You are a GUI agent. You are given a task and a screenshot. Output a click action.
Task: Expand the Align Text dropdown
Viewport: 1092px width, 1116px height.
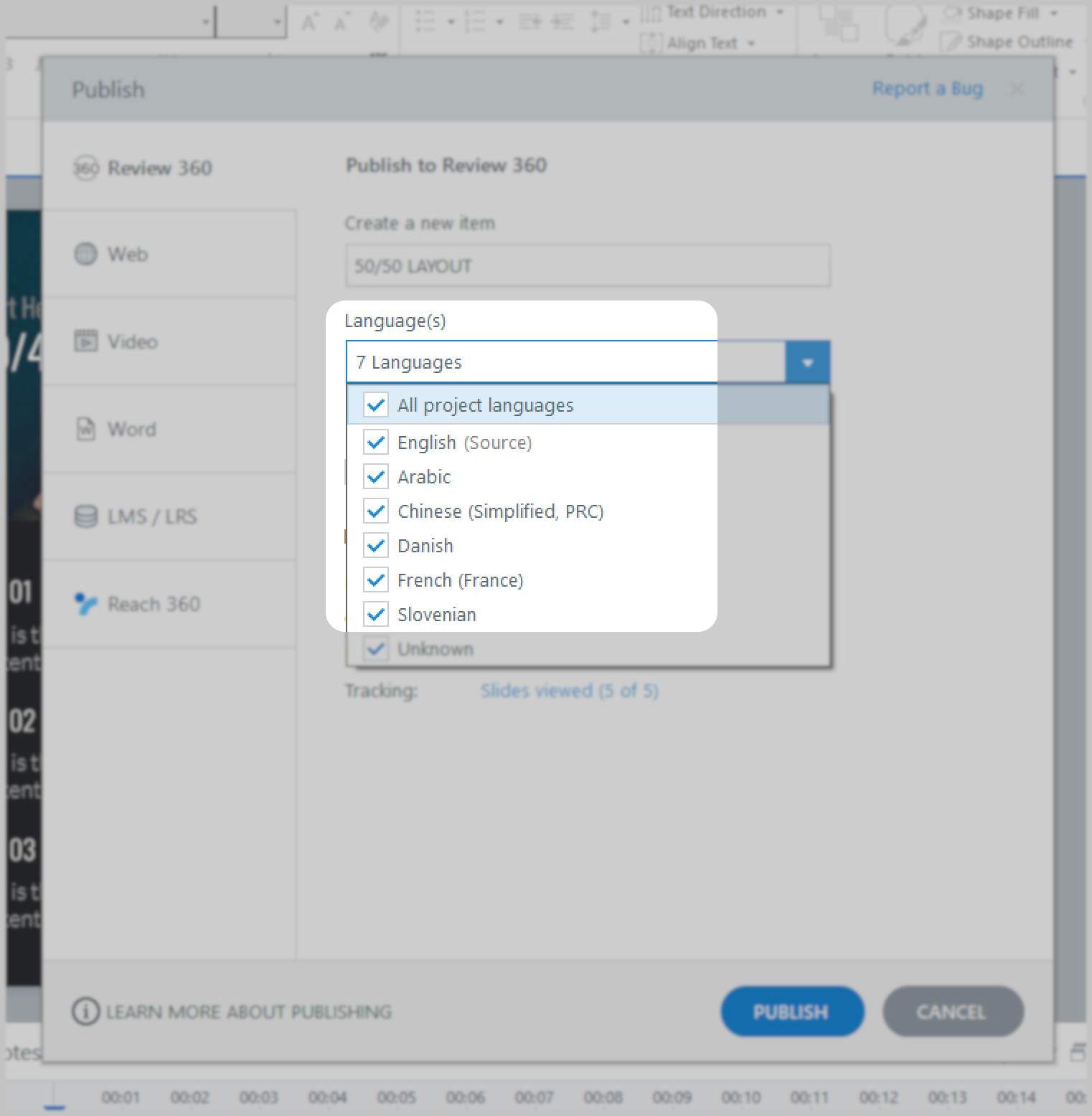751,42
